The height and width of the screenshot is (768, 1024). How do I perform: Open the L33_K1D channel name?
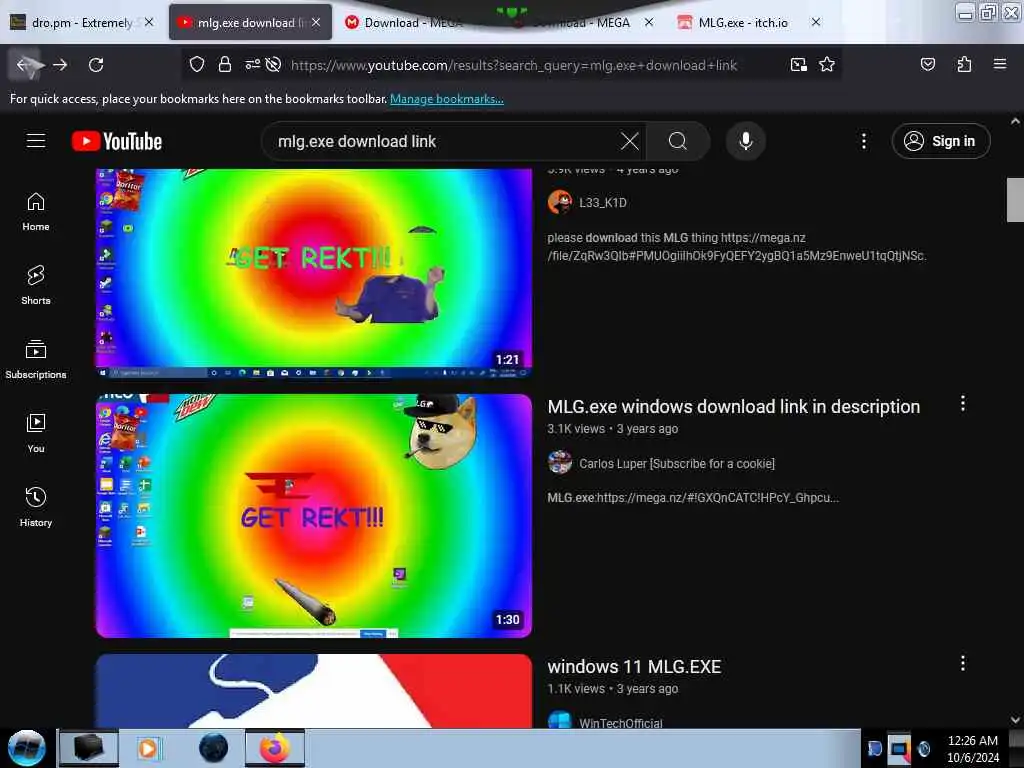[x=603, y=202]
